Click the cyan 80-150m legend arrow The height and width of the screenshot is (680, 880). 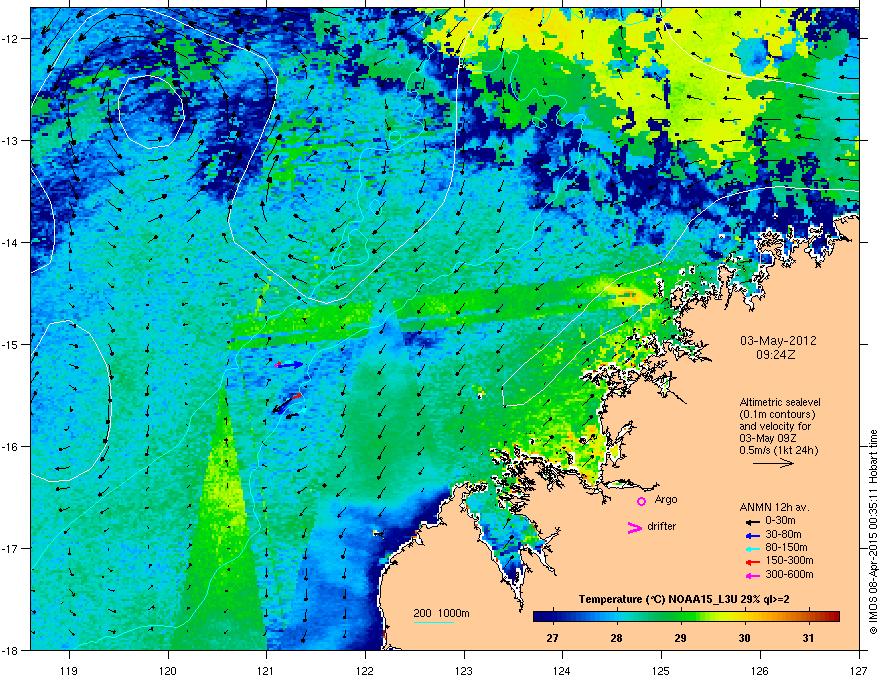(752, 549)
